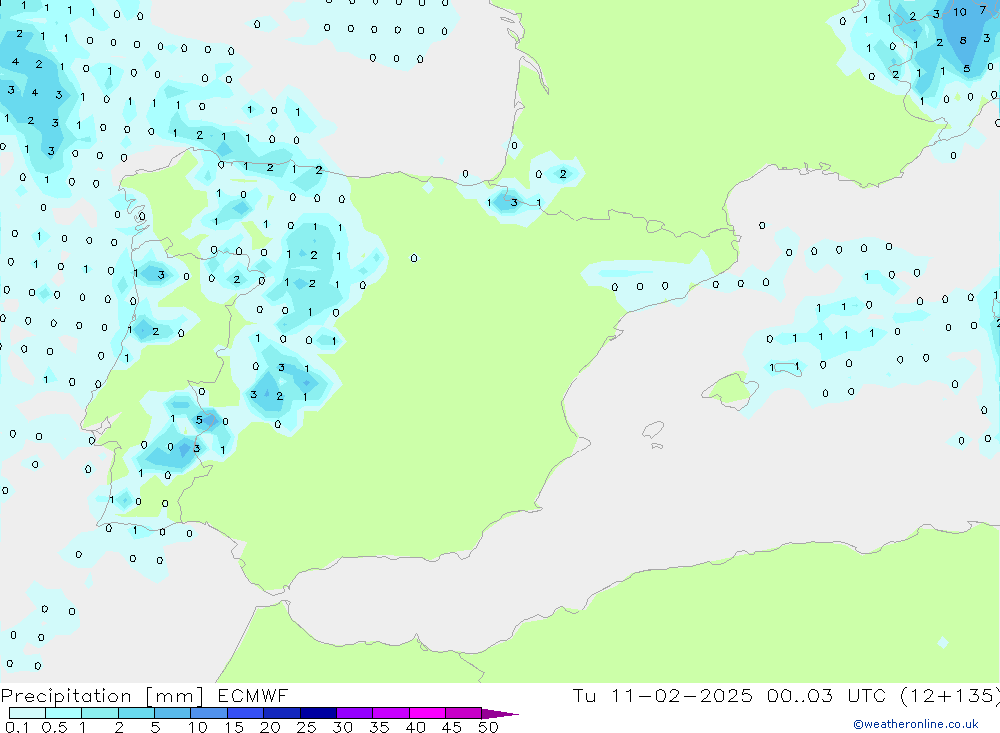
Task: Click the '10' precipitation value on the map
Action: pyautogui.click(x=960, y=12)
